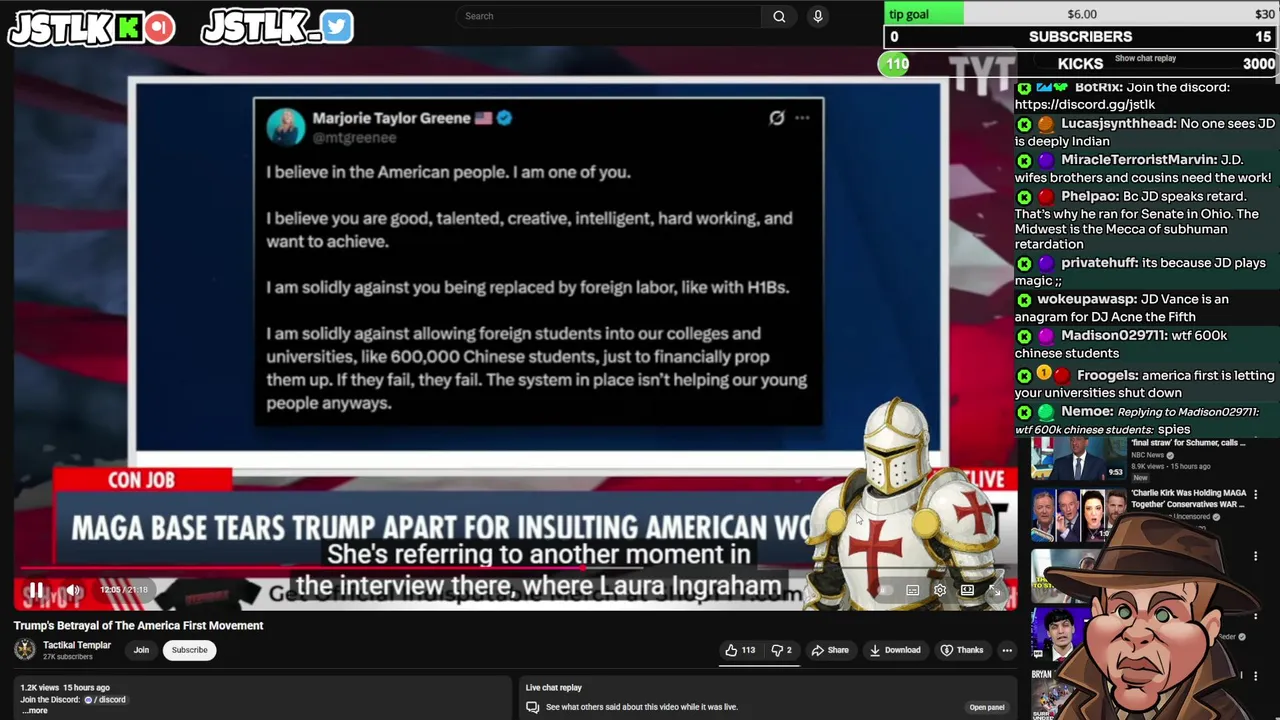Click privatehuff 'plays magic' chat message
1280x720 pixels.
pyautogui.click(x=1145, y=271)
